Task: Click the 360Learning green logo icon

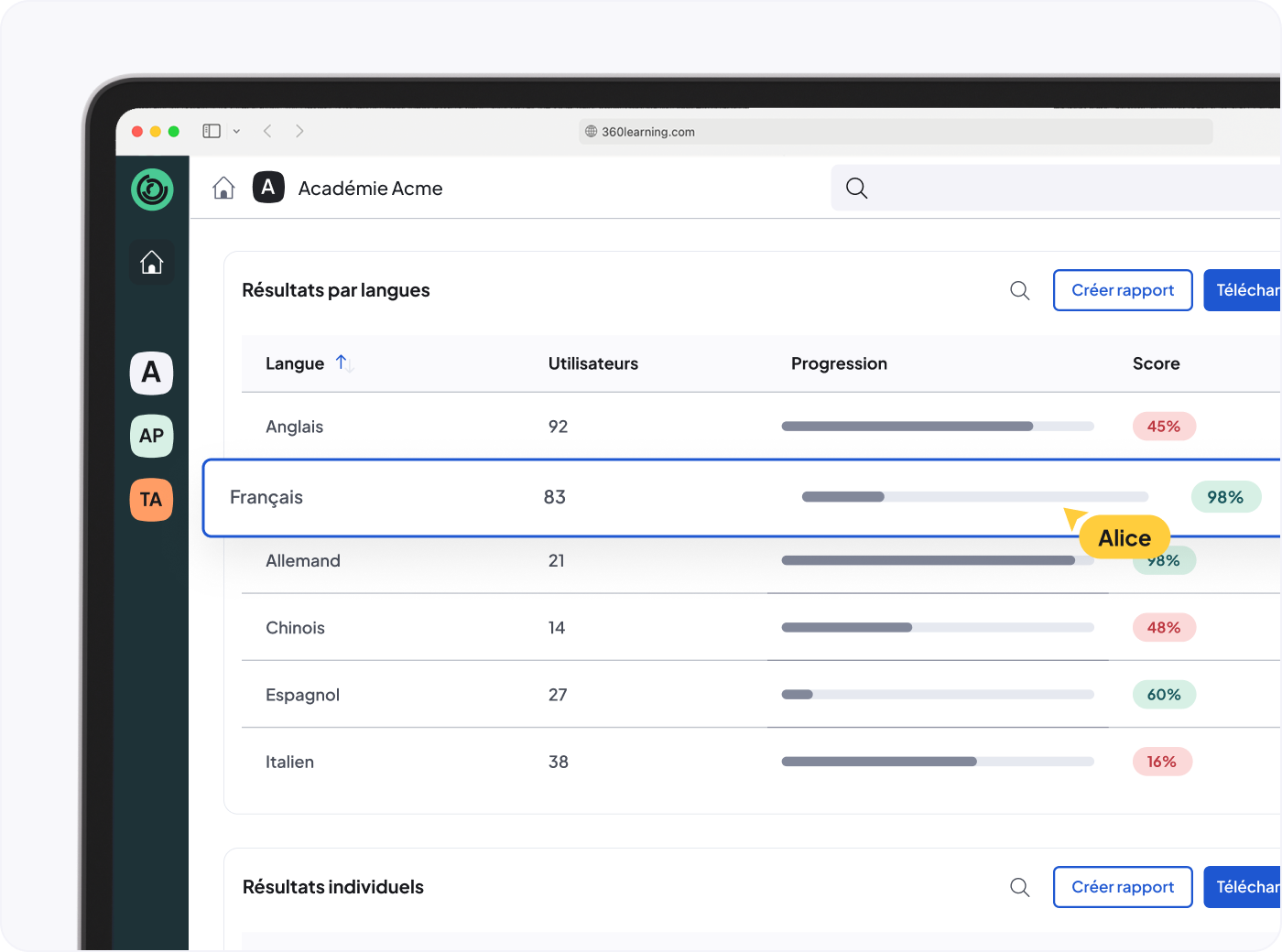Action: (152, 189)
